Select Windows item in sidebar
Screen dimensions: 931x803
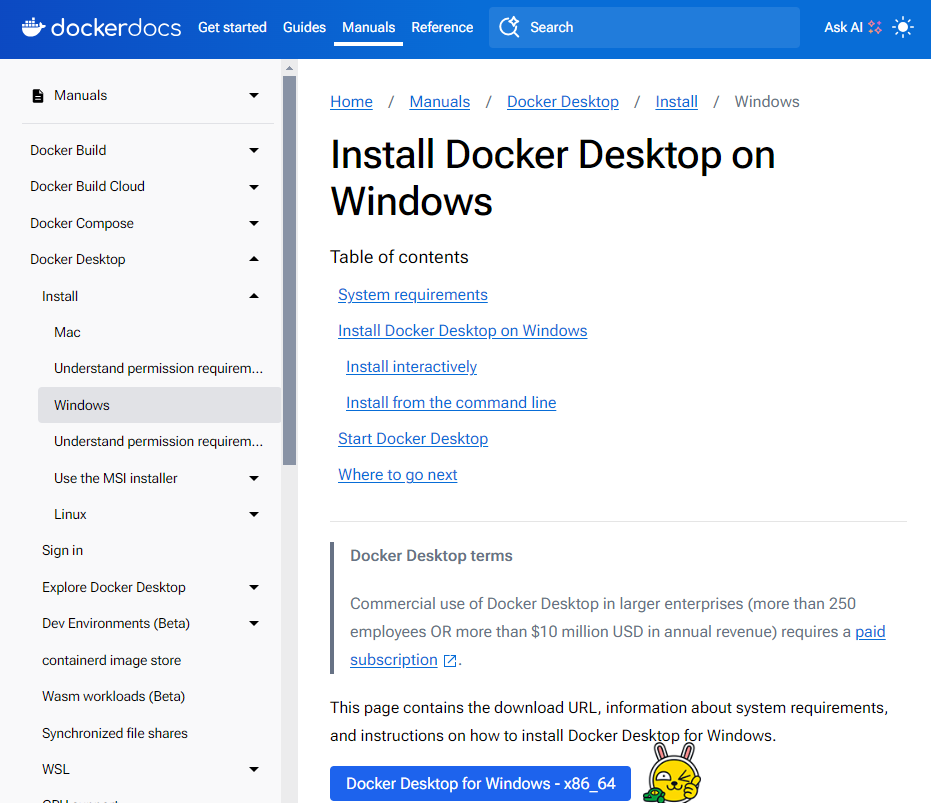pyautogui.click(x=159, y=405)
